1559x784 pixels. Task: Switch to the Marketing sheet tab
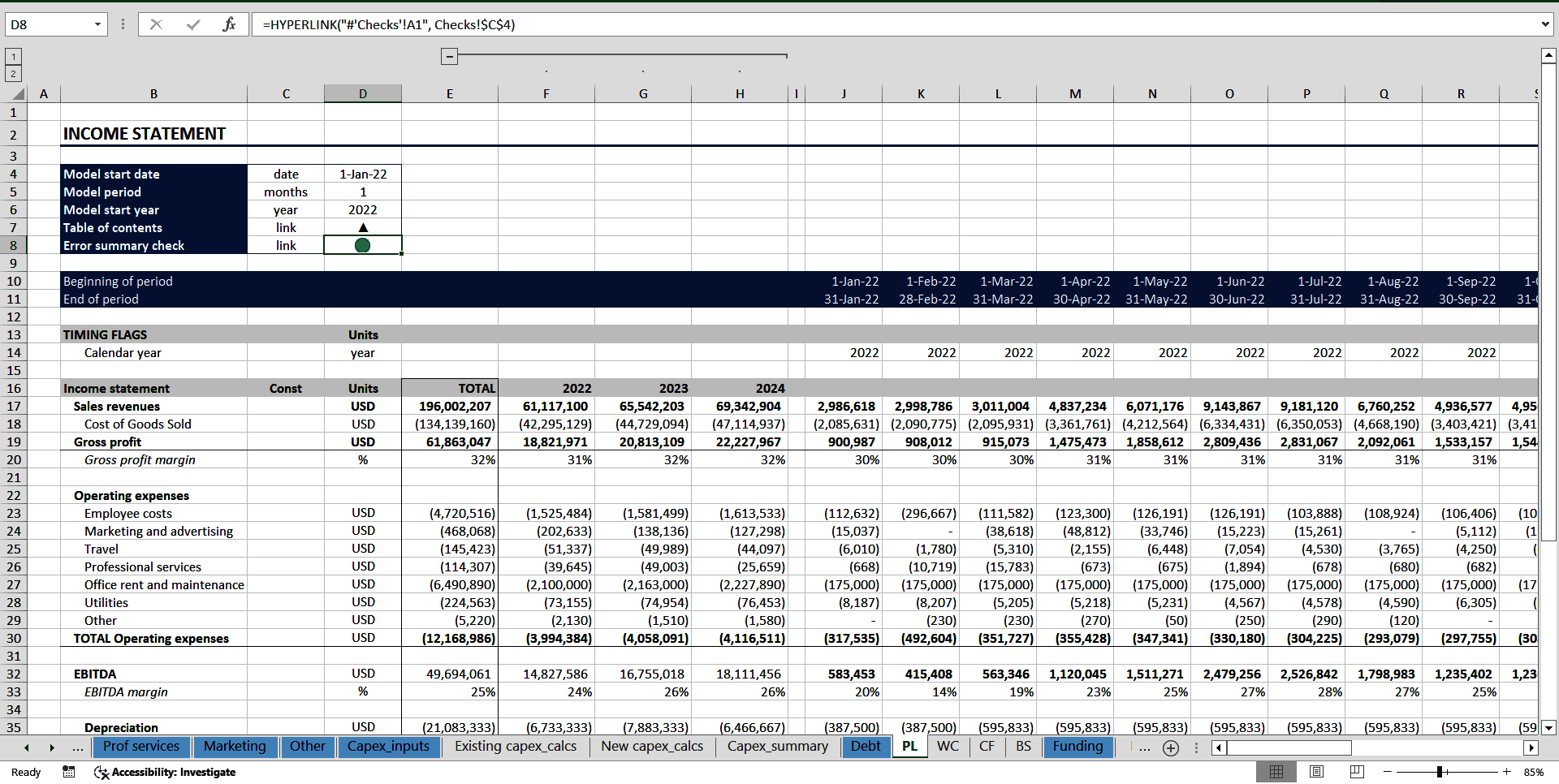pos(235,746)
